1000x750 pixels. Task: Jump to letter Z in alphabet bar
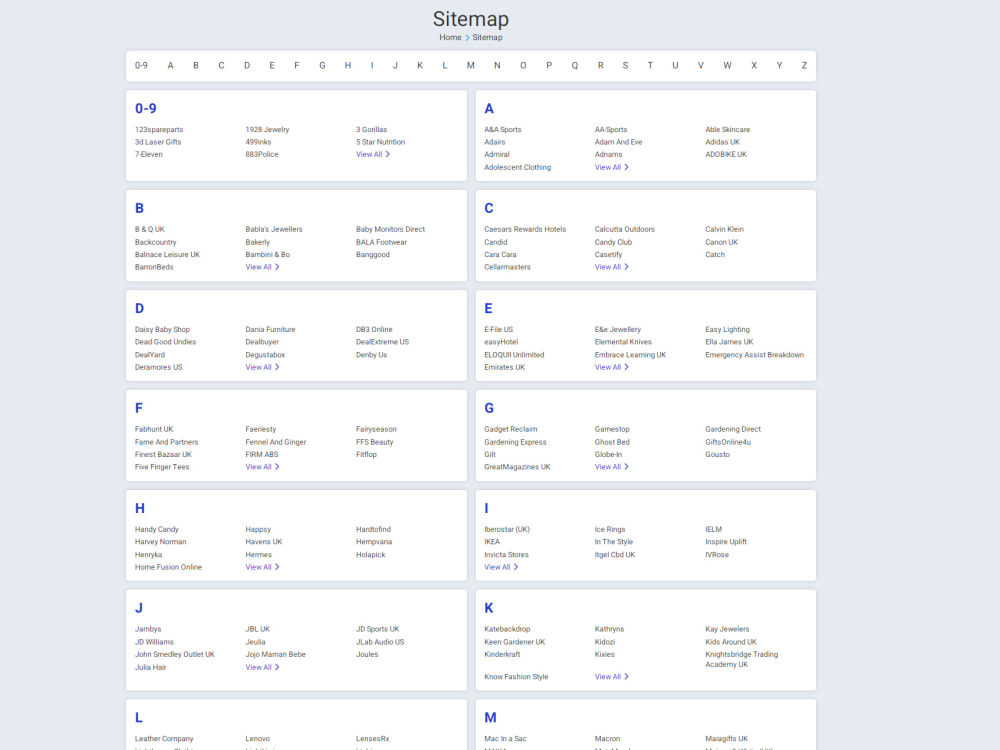click(x=804, y=66)
